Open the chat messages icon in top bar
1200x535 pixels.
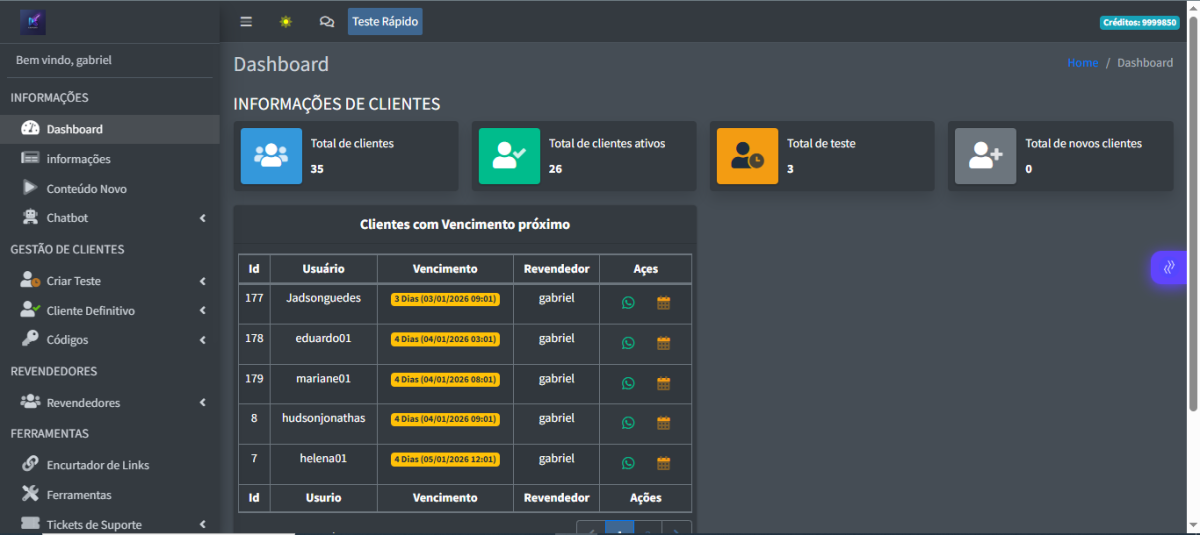(x=326, y=22)
